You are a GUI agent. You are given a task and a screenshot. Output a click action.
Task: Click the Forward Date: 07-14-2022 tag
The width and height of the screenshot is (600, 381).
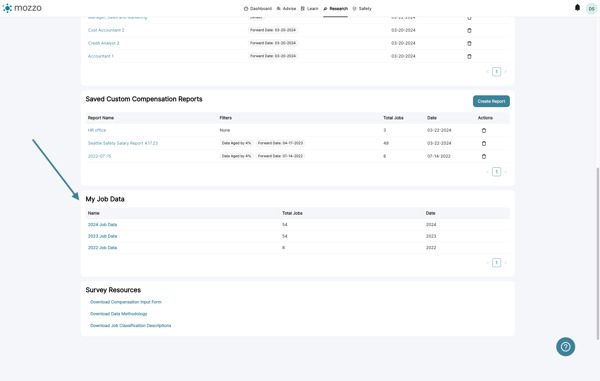coord(280,156)
